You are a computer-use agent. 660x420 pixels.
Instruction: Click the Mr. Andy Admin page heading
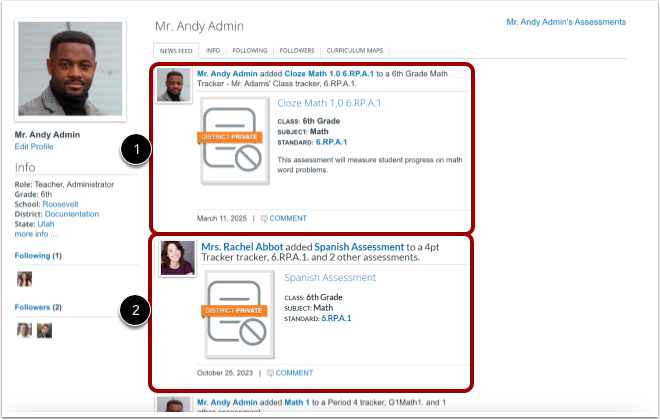pyautogui.click(x=199, y=26)
